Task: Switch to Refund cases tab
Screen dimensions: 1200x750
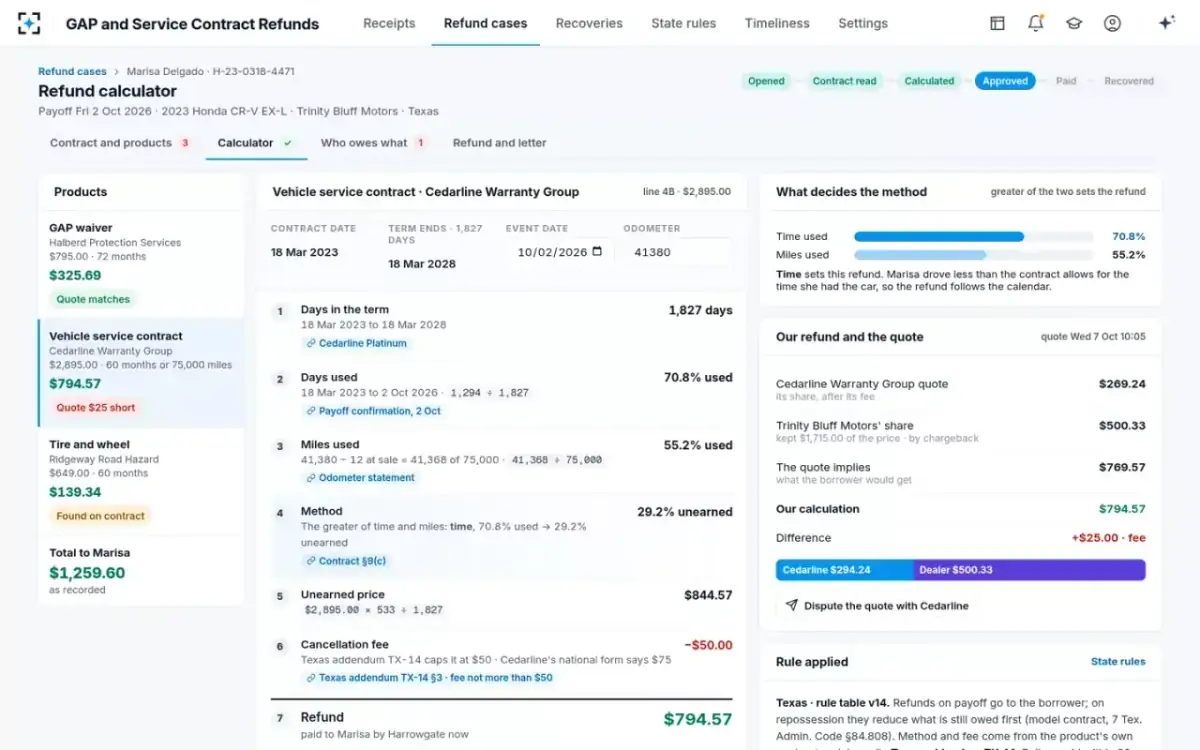Action: (485, 23)
